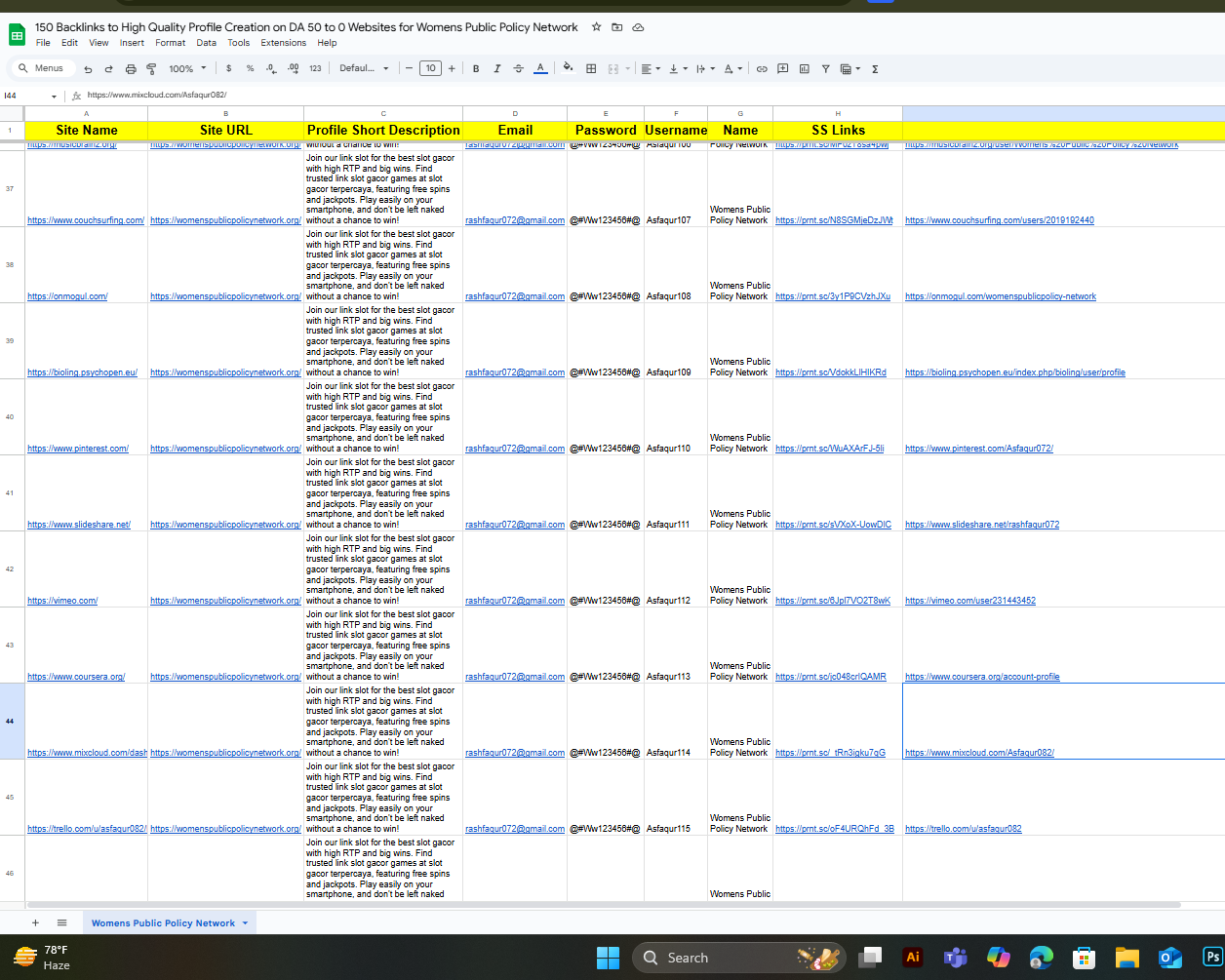Open the mixcloud SS link in row 44
Viewport: 1225px width, 980px height.
979,752
